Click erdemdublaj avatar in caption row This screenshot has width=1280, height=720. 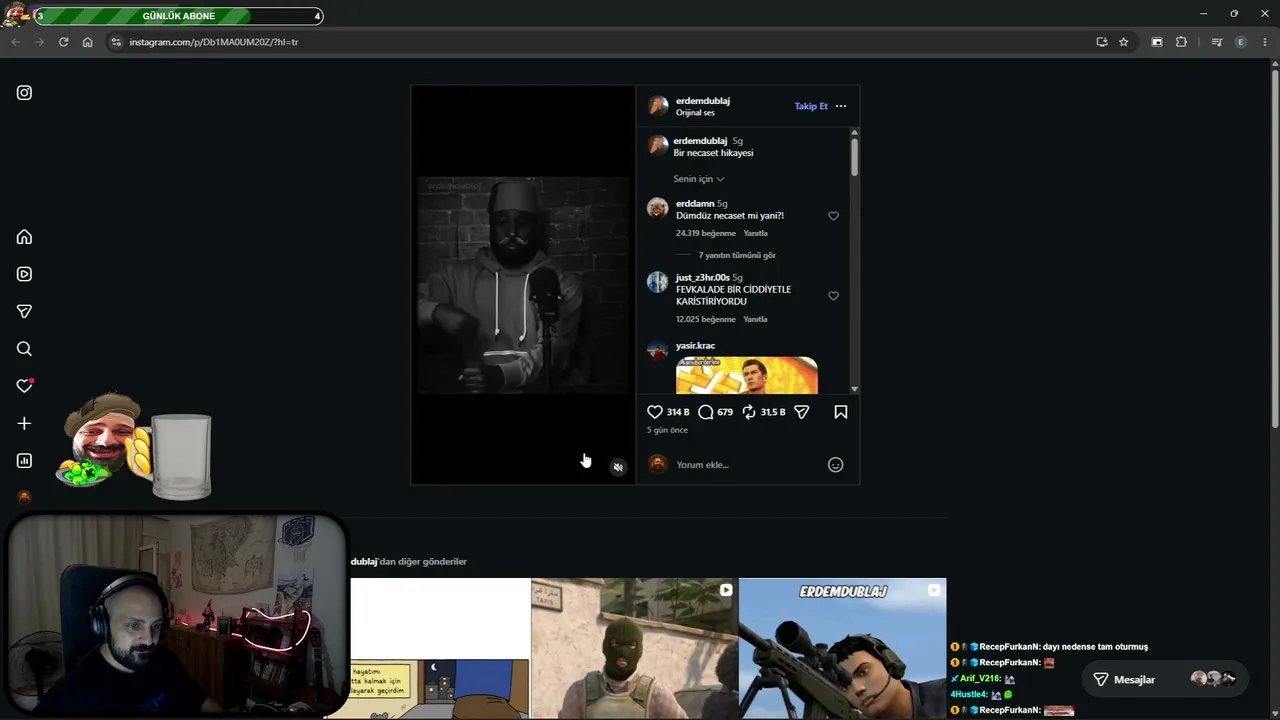[658, 146]
